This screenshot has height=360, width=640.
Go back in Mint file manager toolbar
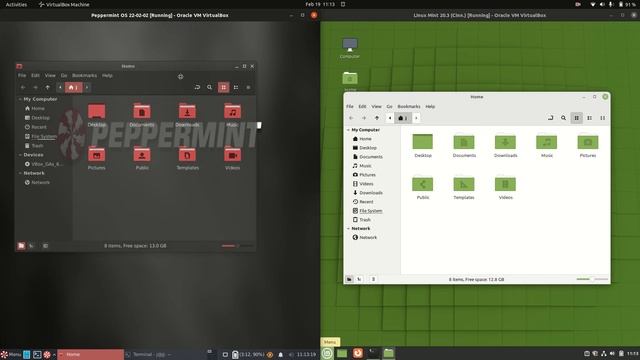pos(351,118)
